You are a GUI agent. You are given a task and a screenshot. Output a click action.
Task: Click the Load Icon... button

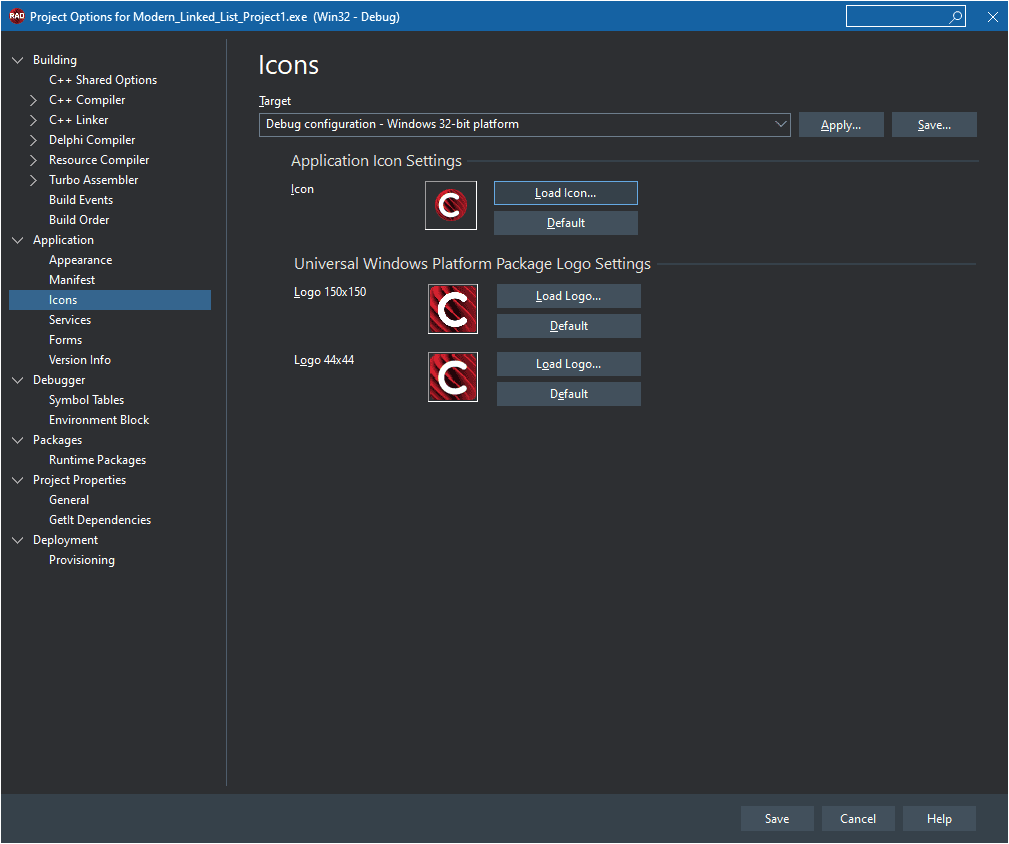click(x=566, y=193)
